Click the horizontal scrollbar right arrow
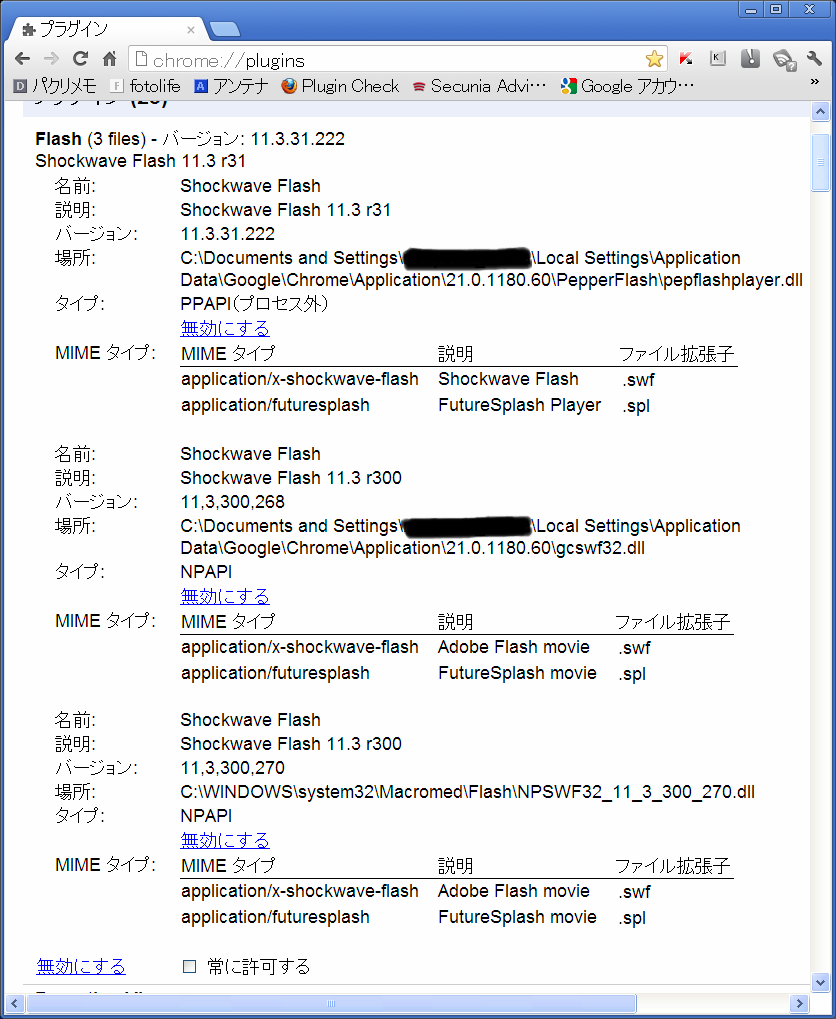This screenshot has height=1019, width=836. click(x=800, y=1003)
